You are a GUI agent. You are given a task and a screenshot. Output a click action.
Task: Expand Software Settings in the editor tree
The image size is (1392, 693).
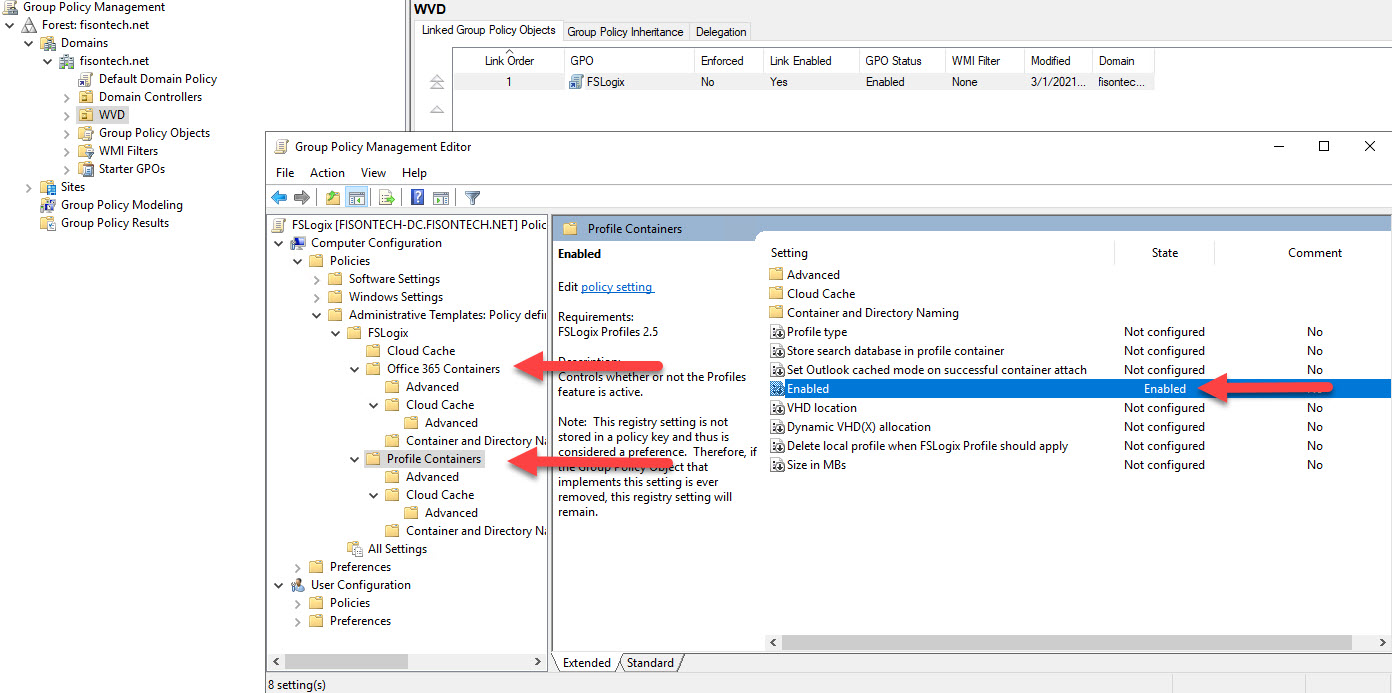[x=317, y=279]
